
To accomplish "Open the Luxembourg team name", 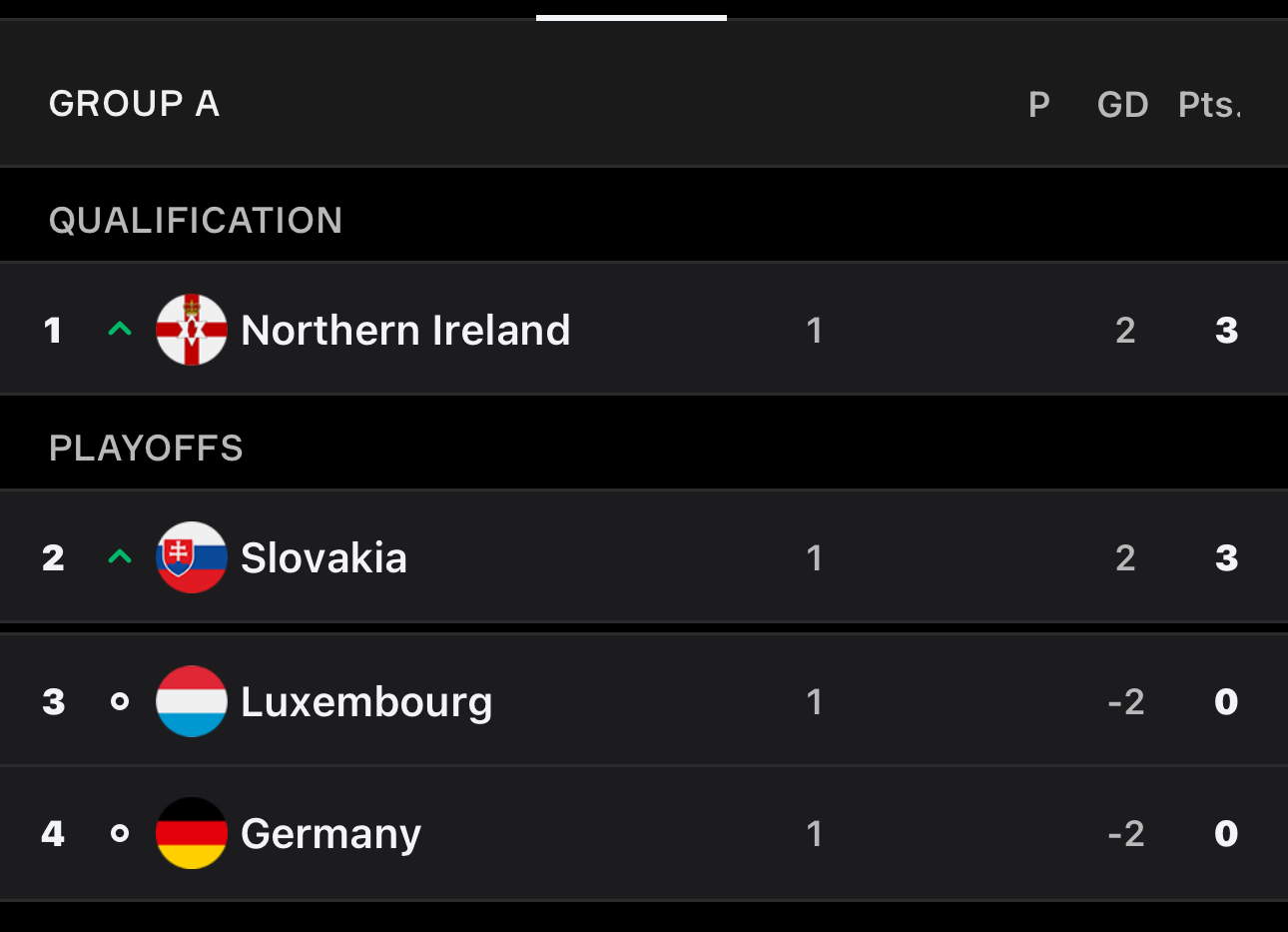I will tap(366, 702).
